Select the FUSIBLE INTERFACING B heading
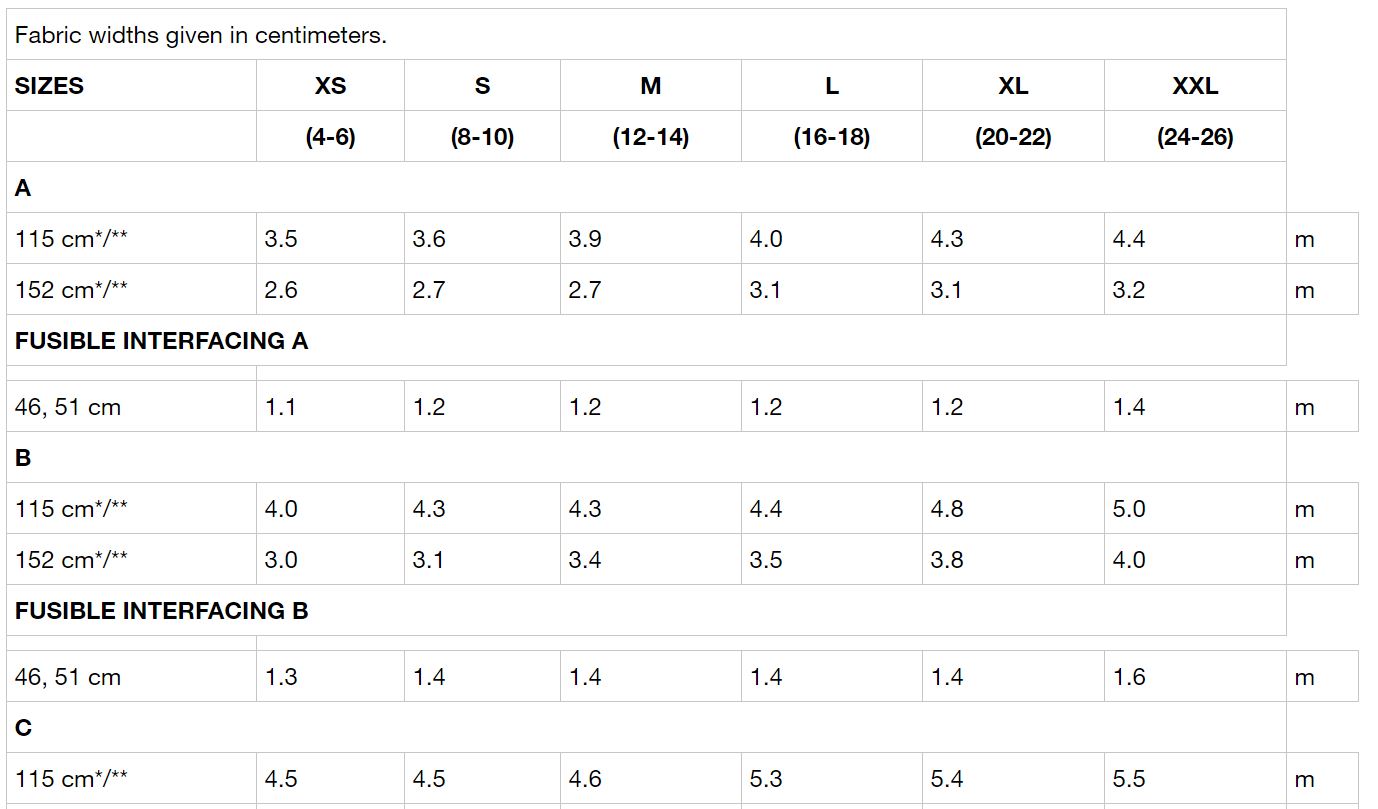The image size is (1378, 809). [162, 611]
